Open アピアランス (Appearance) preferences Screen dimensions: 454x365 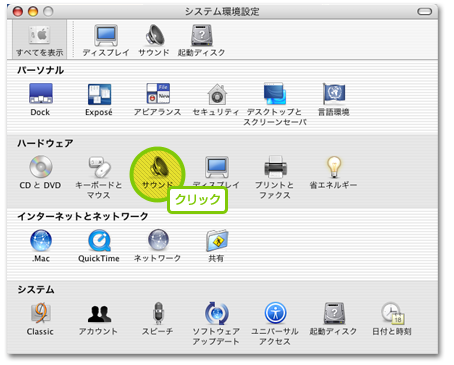[x=158, y=100]
